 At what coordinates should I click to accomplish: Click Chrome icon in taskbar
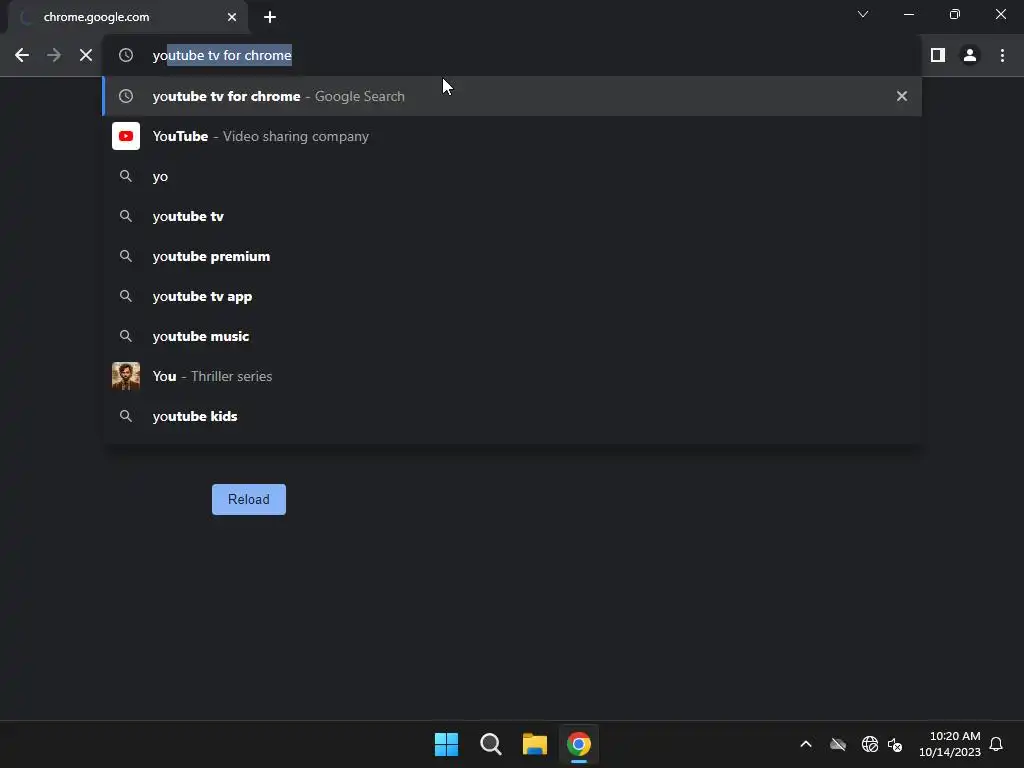[x=579, y=744]
